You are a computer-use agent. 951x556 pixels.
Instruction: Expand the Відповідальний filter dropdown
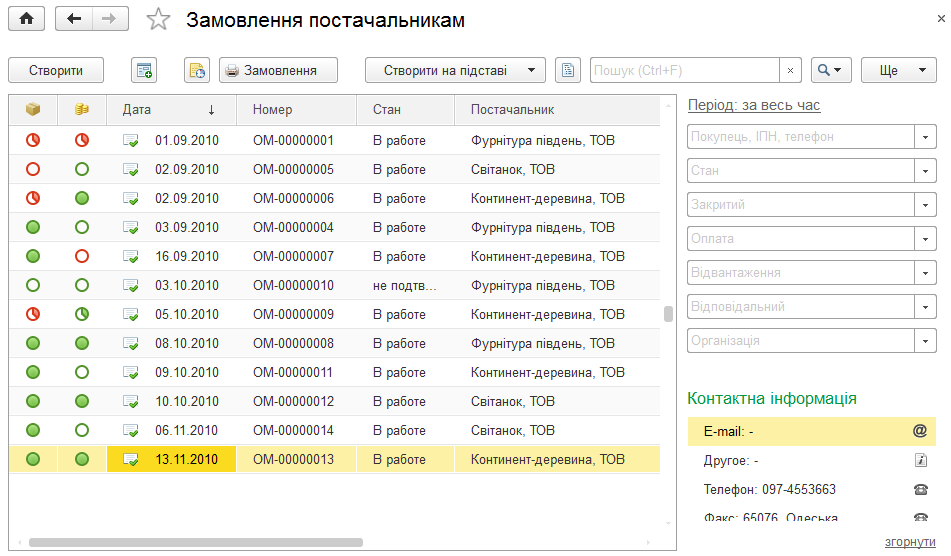[926, 306]
